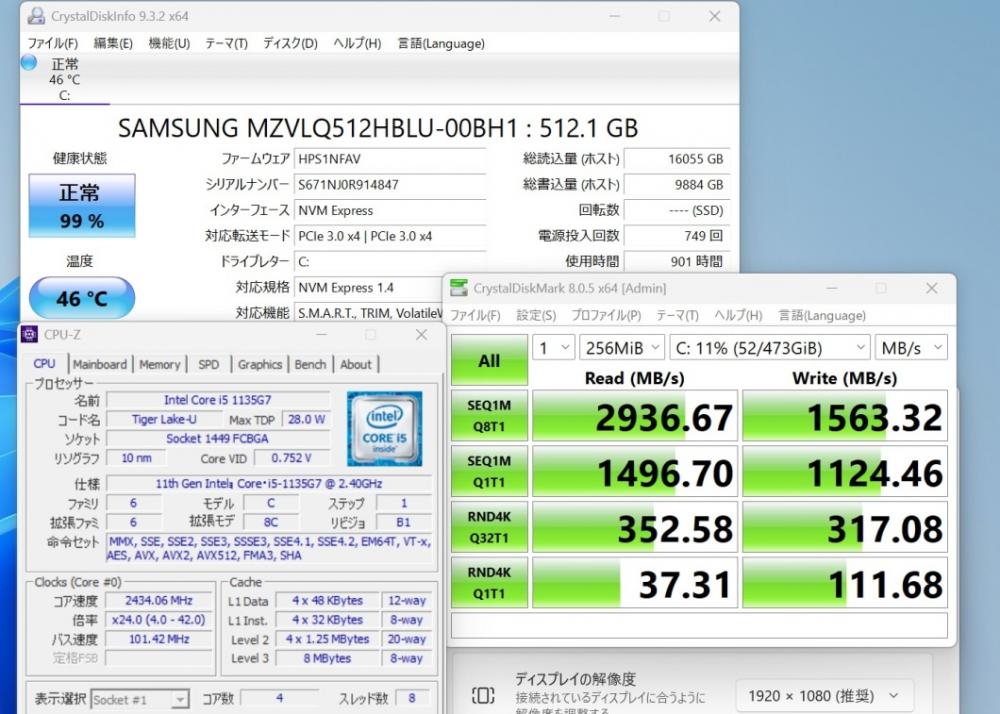Click the NVM Express interface field

pyautogui.click(x=389, y=210)
